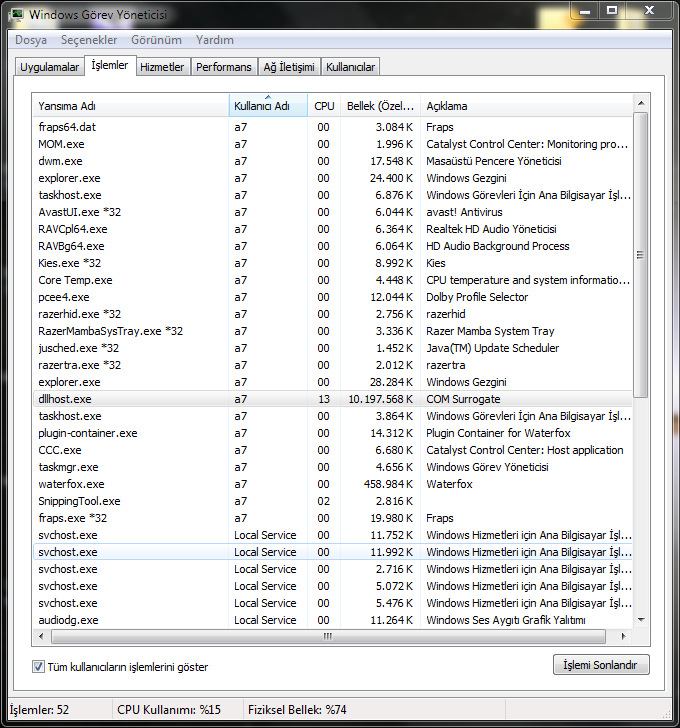Select the dllhost.exe COM Surrogate process
The image size is (680, 728).
(x=332, y=399)
